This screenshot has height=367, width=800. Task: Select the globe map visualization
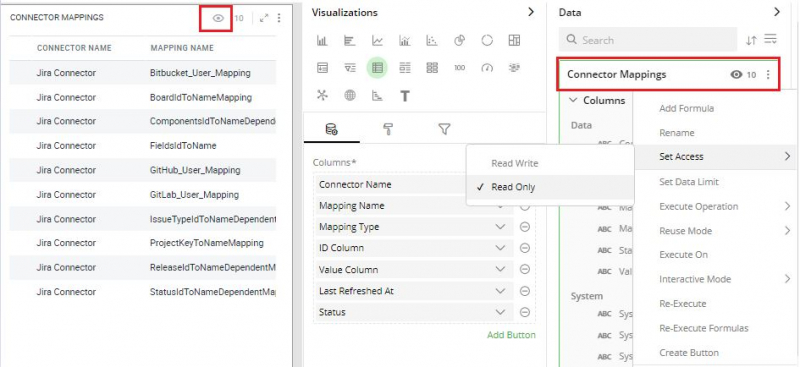(349, 95)
